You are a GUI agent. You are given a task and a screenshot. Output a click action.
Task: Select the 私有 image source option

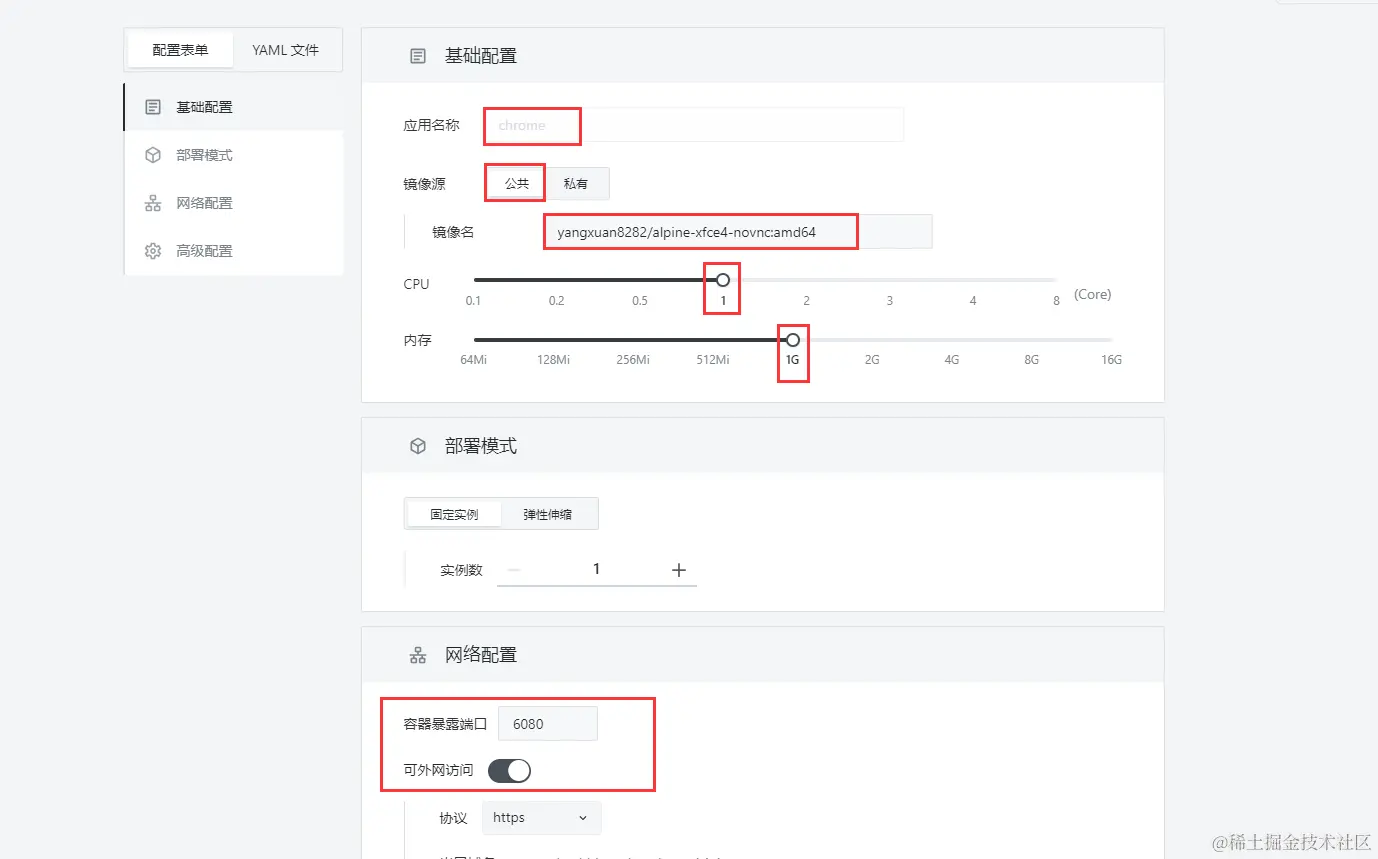click(x=576, y=184)
